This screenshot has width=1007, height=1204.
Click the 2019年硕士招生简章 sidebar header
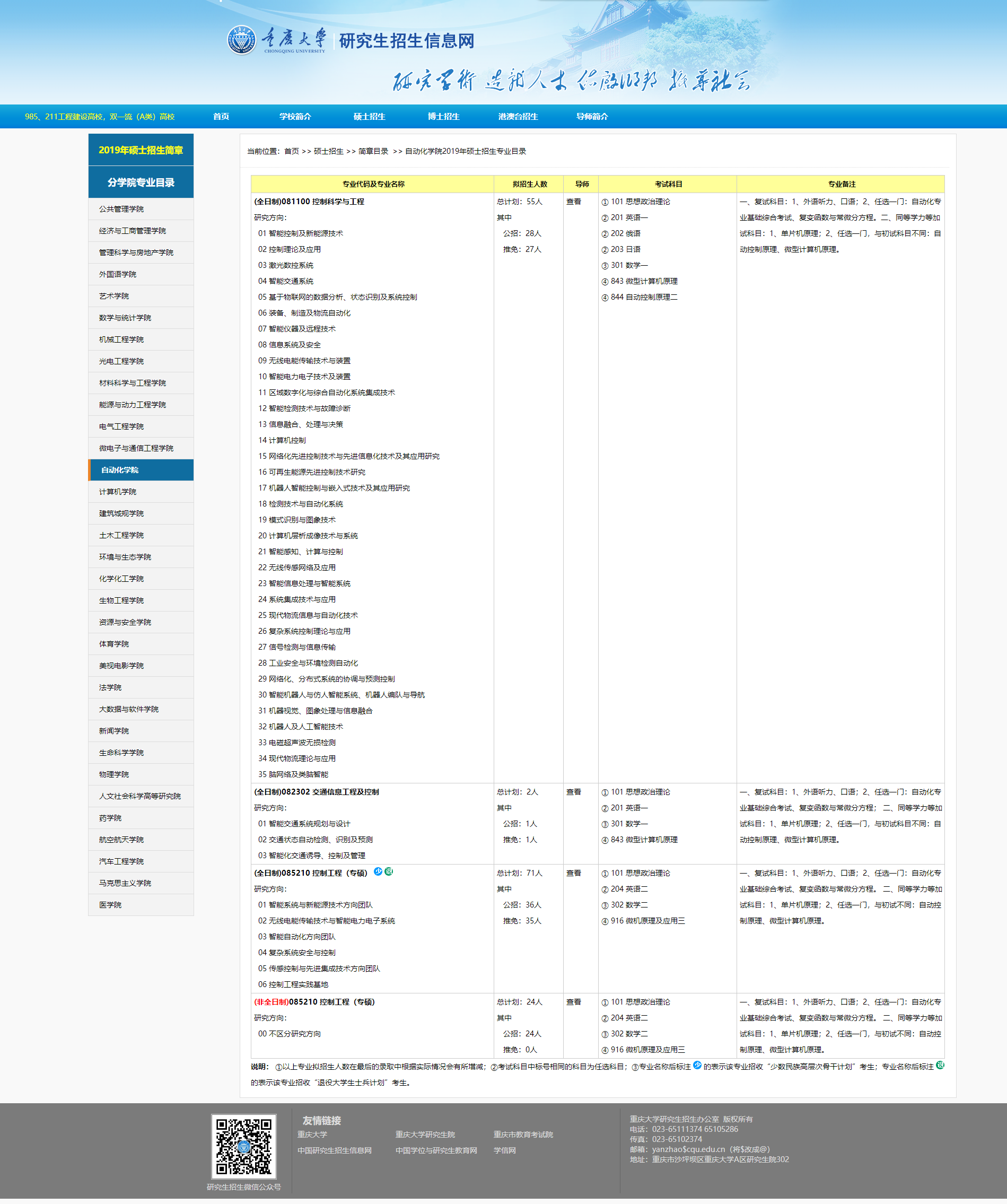[x=141, y=150]
